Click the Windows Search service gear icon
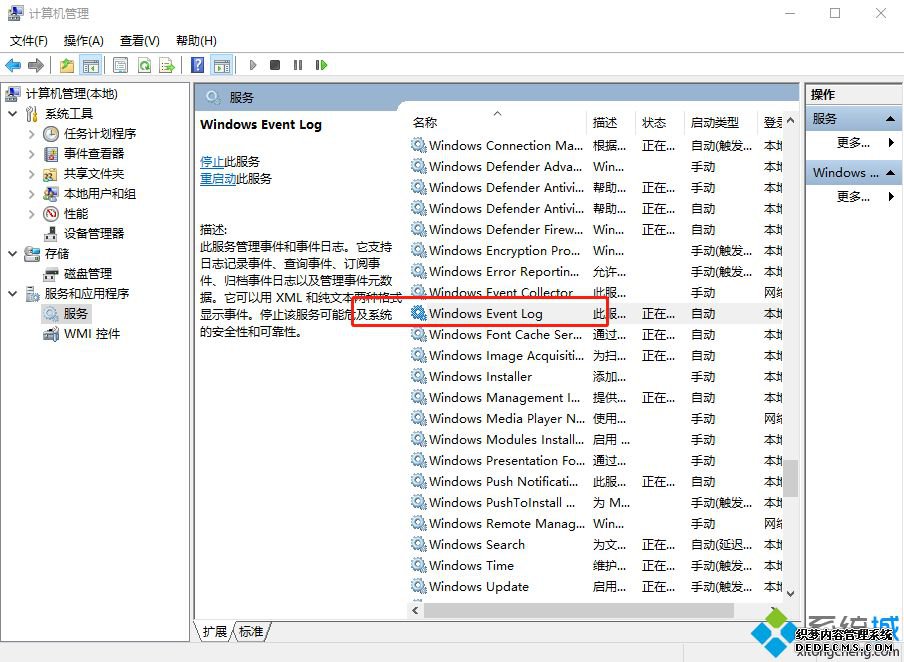This screenshot has height=662, width=904. tap(419, 544)
